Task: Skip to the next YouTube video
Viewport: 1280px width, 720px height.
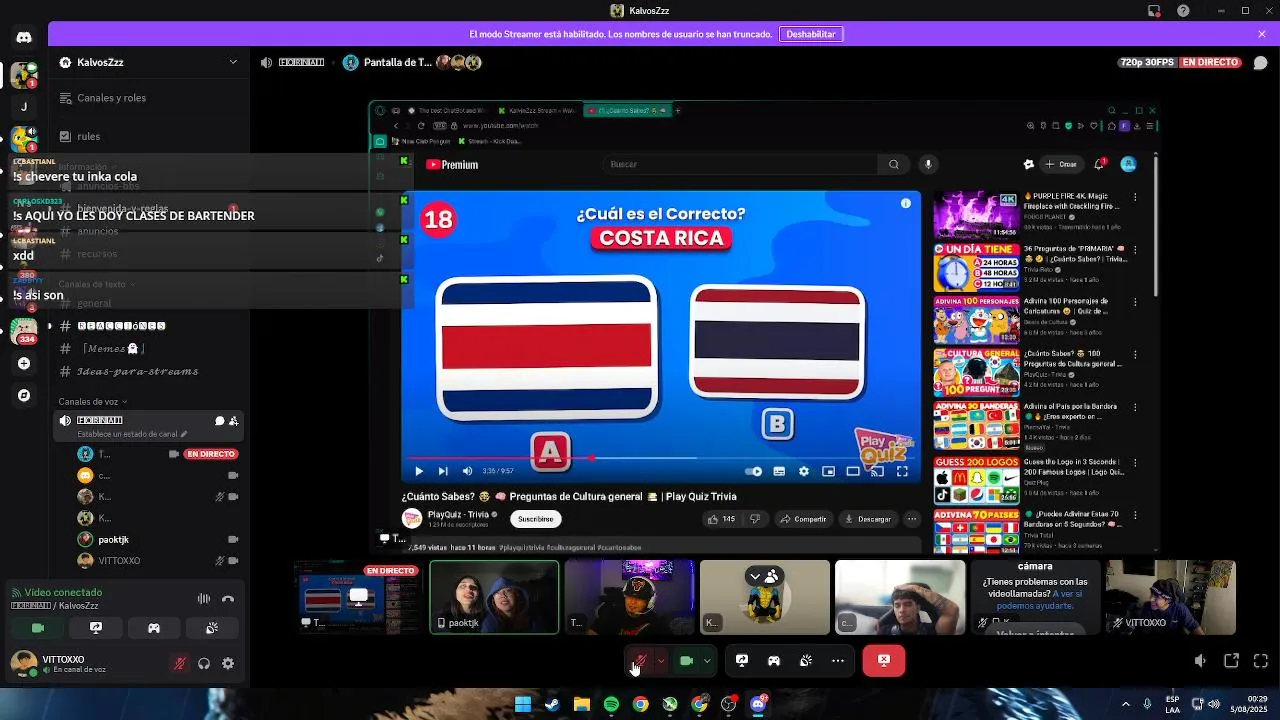Action: 443,471
